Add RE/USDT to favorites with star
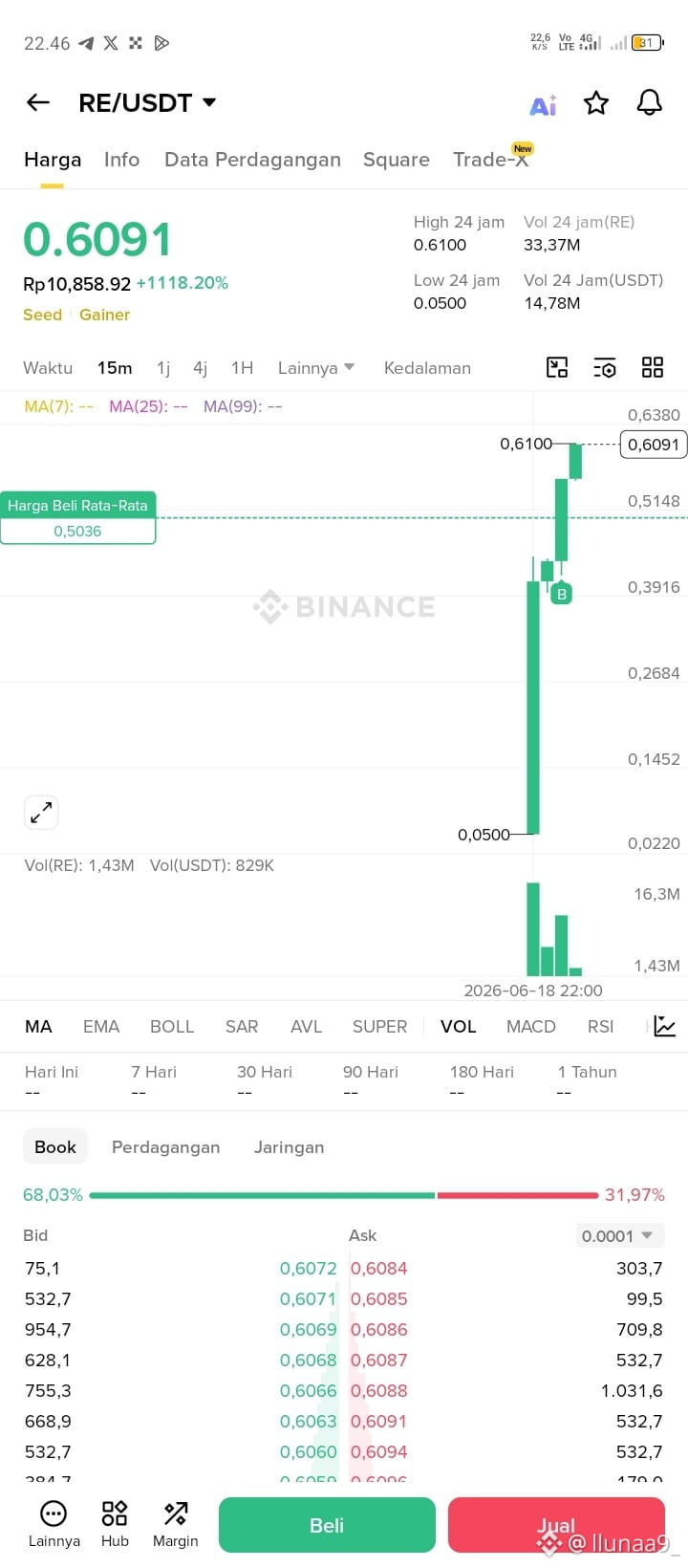 click(596, 102)
